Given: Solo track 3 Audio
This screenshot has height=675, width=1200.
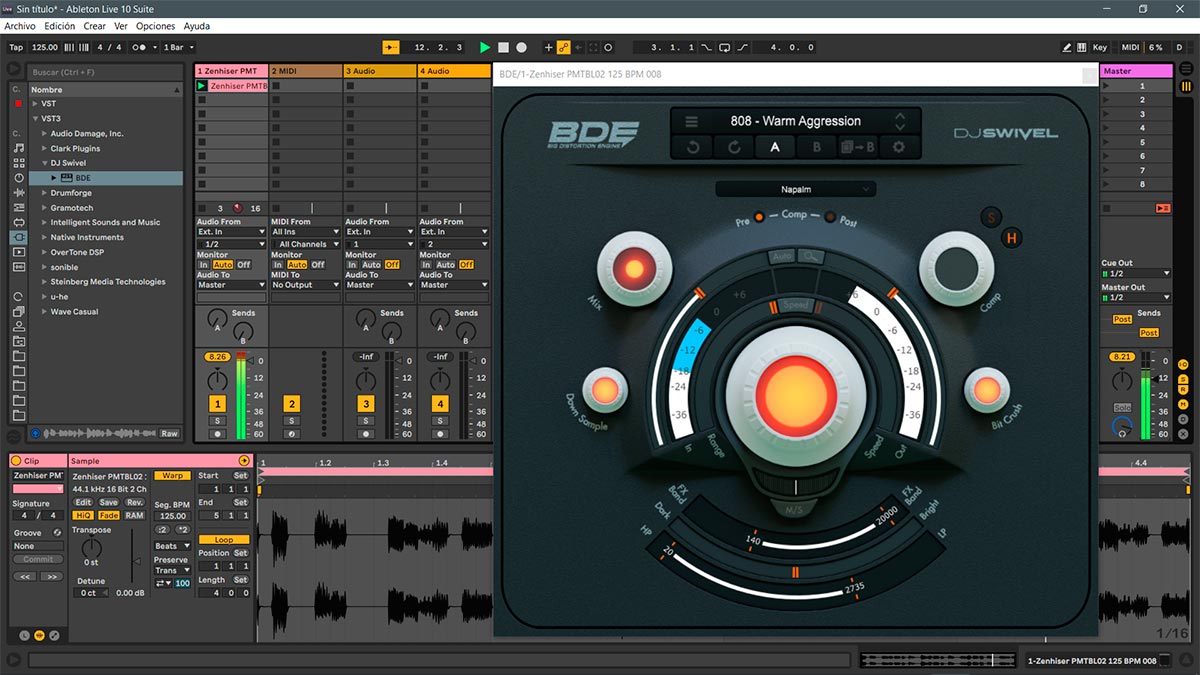Looking at the screenshot, I should click(x=366, y=421).
